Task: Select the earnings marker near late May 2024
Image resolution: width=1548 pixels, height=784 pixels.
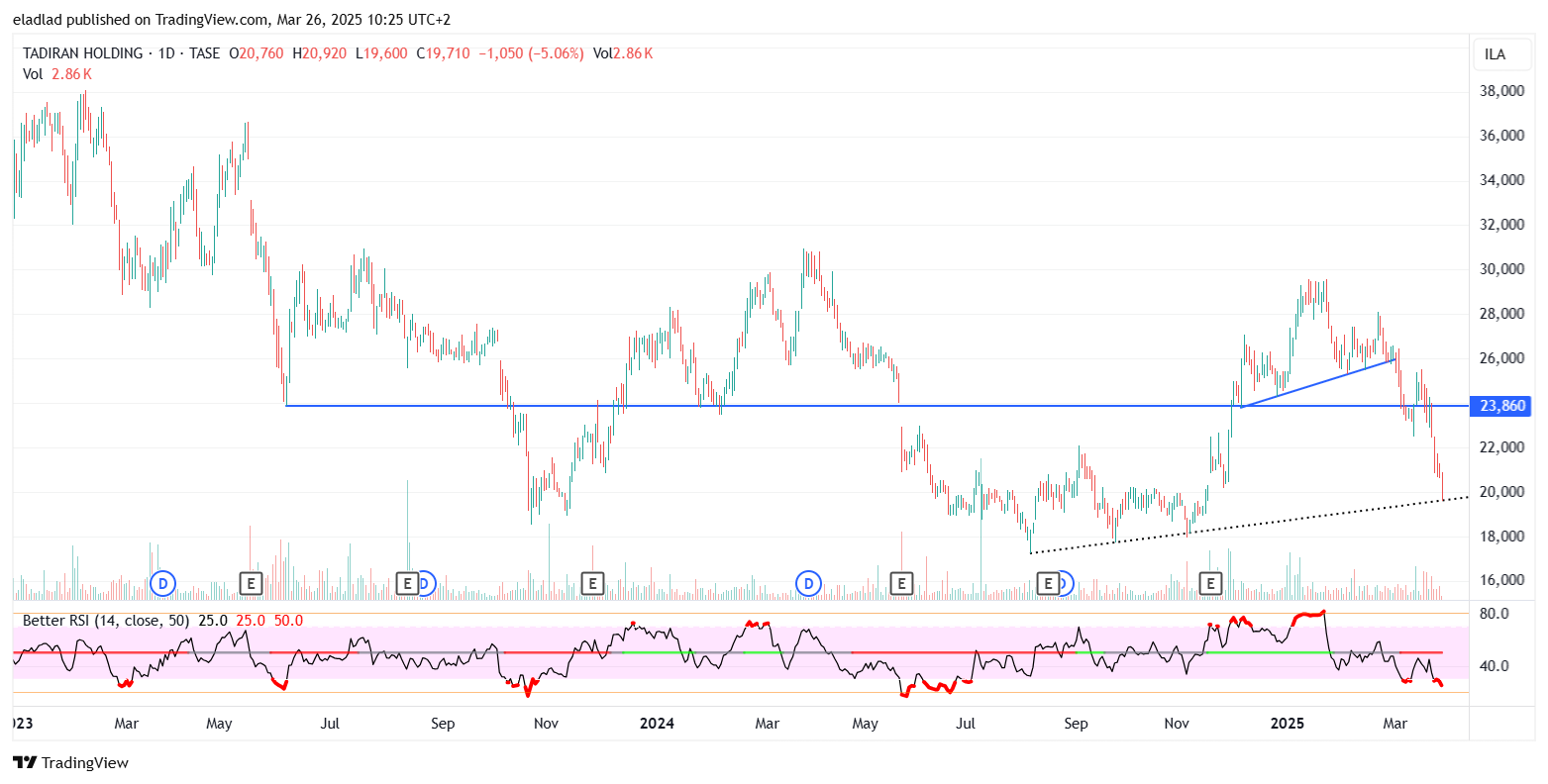Action: pyautogui.click(x=901, y=584)
